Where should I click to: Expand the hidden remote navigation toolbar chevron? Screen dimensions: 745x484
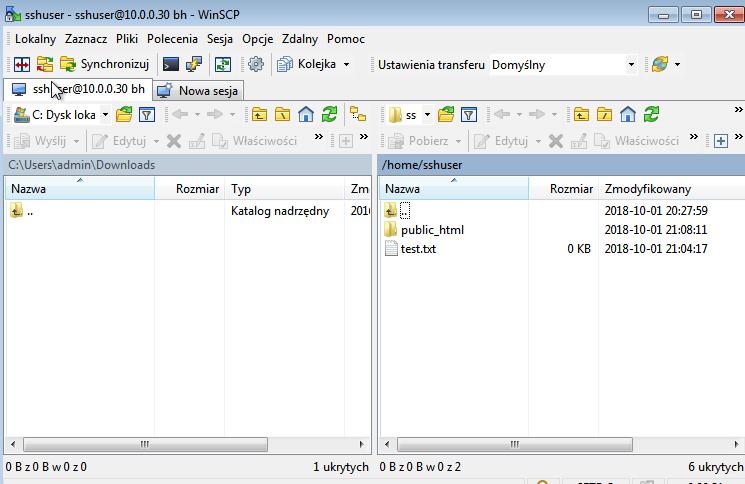(738, 110)
